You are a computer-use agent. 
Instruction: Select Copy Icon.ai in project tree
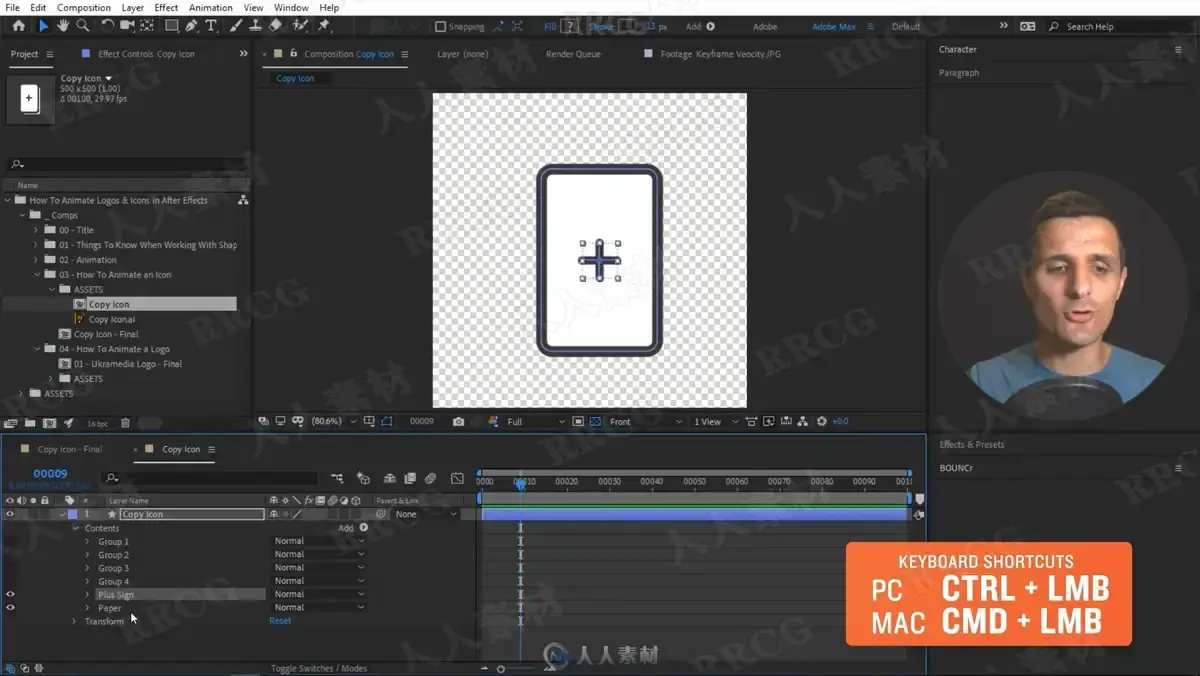coord(112,319)
